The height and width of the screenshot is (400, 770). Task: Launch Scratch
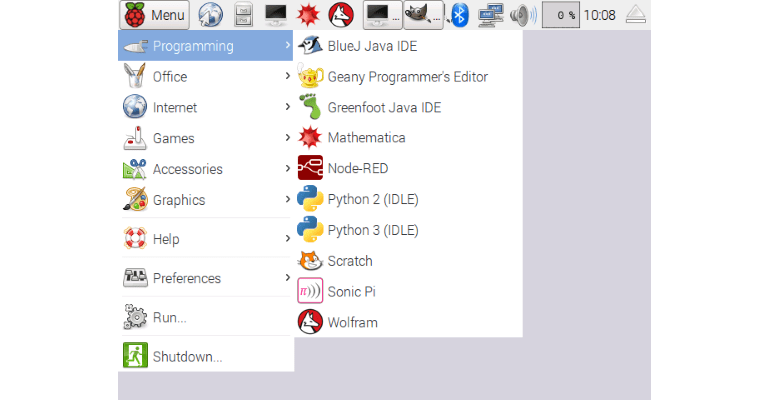click(x=408, y=261)
